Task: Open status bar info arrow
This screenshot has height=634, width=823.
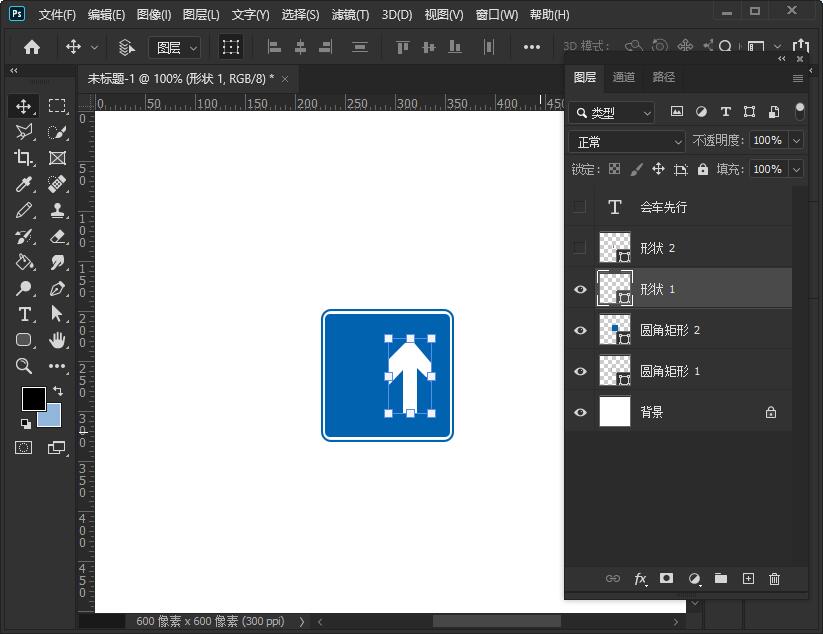Action: pyautogui.click(x=302, y=621)
